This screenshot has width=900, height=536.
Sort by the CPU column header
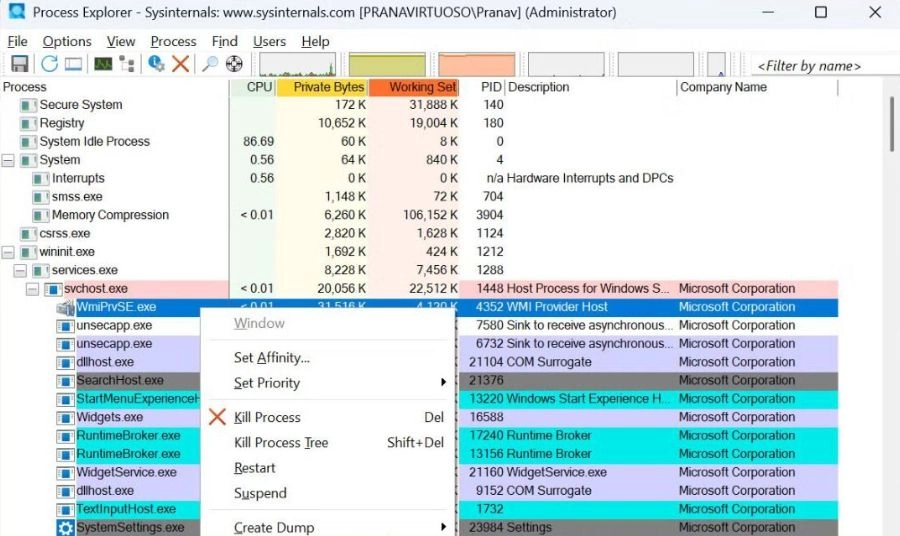(x=253, y=87)
